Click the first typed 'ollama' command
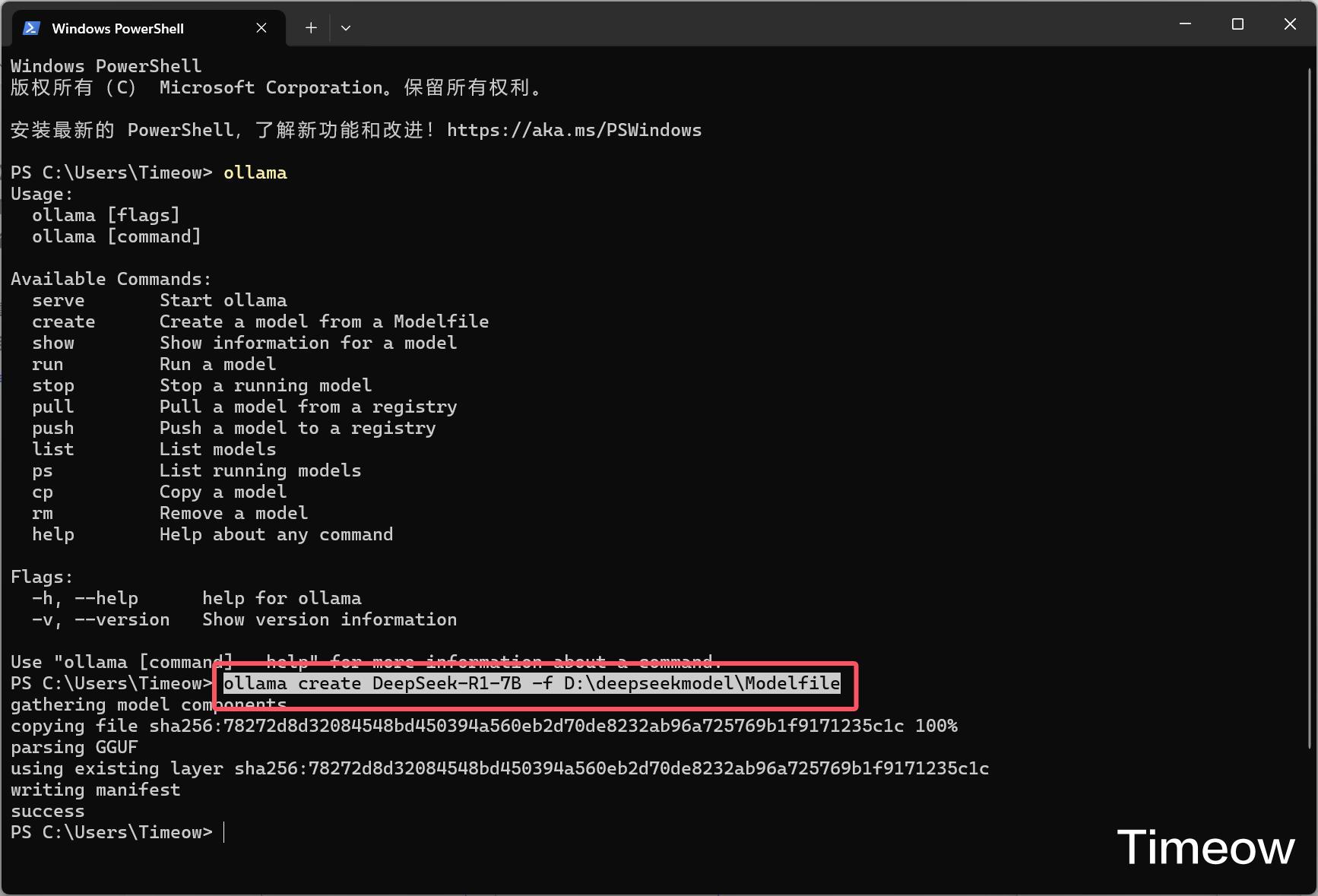 point(255,173)
